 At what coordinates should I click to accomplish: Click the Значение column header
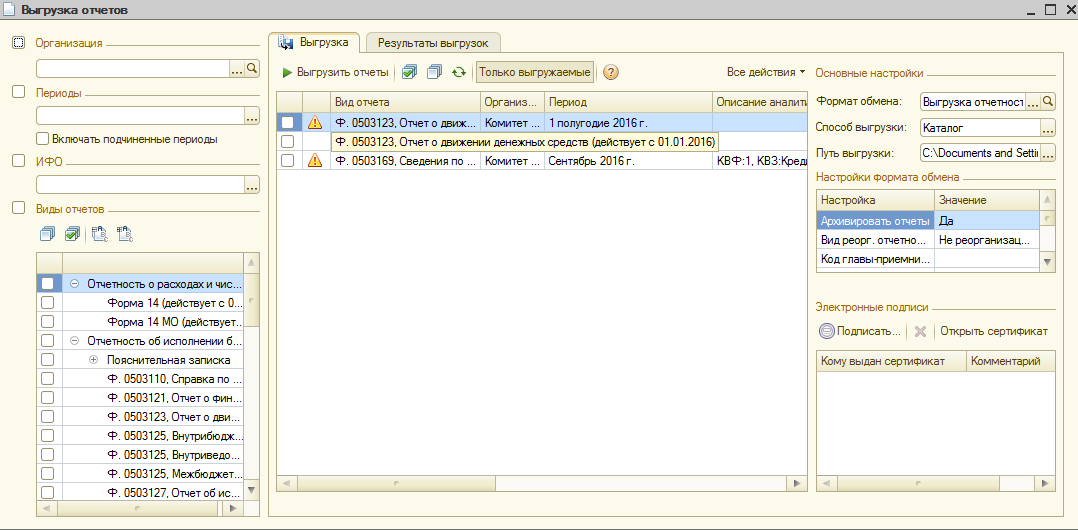coord(987,200)
